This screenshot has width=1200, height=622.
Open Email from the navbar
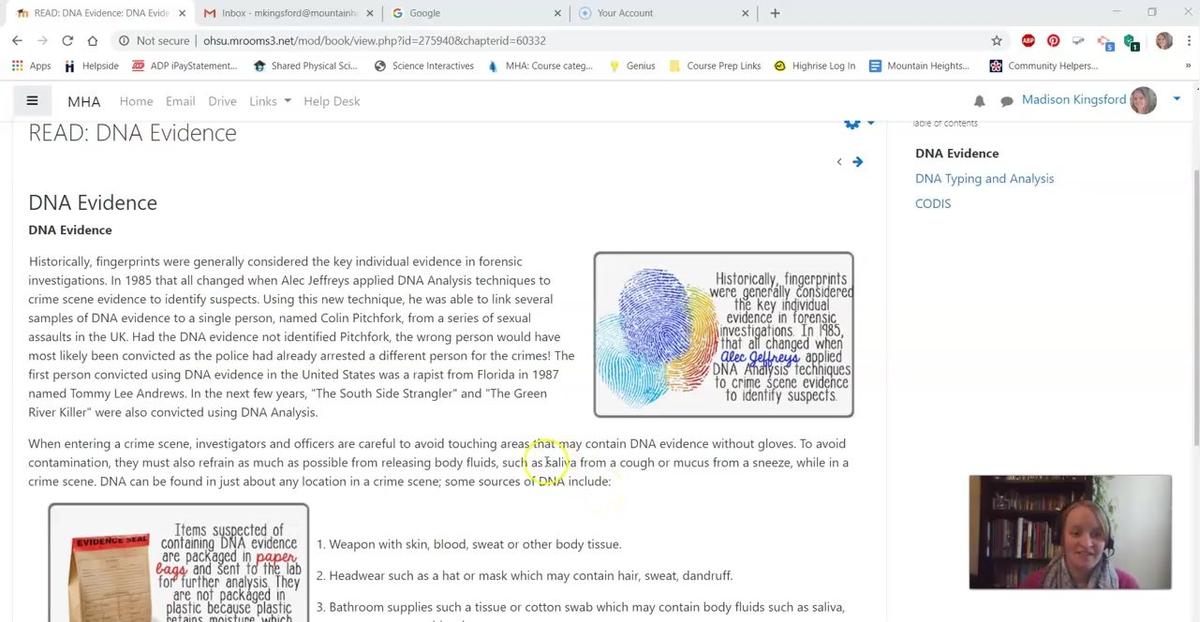[180, 101]
